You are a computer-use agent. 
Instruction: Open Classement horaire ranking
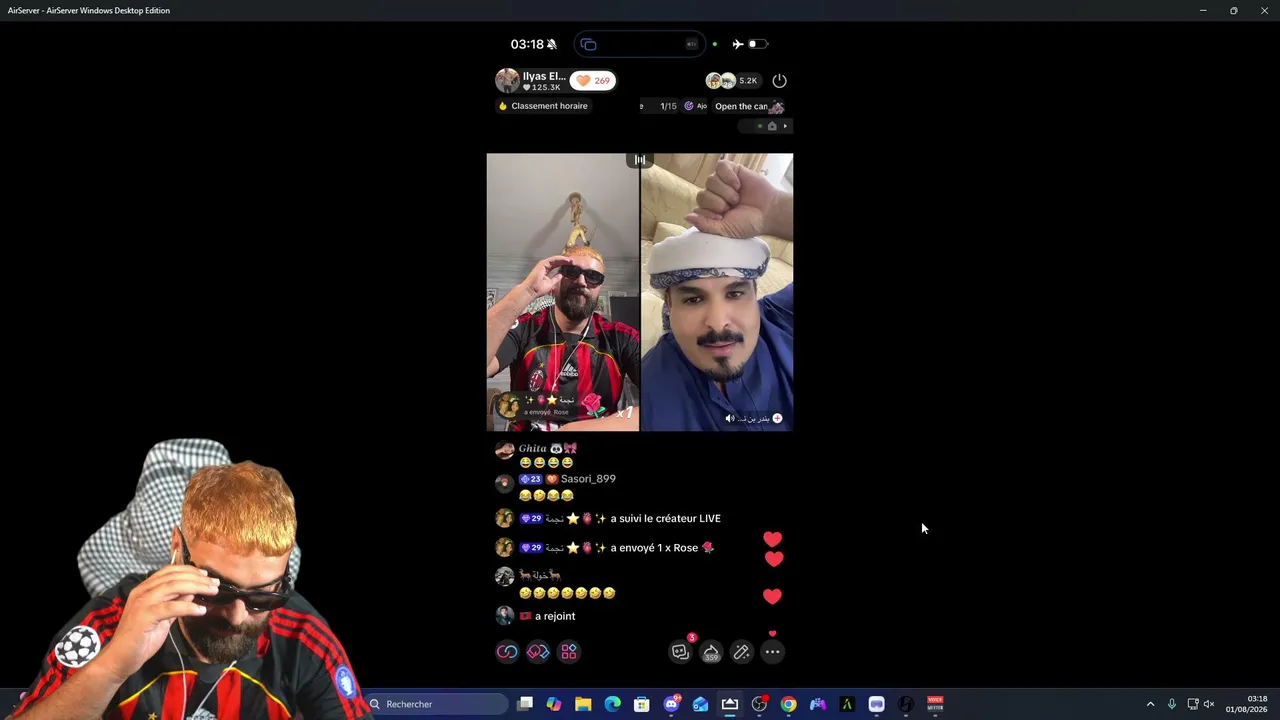pyautogui.click(x=543, y=106)
